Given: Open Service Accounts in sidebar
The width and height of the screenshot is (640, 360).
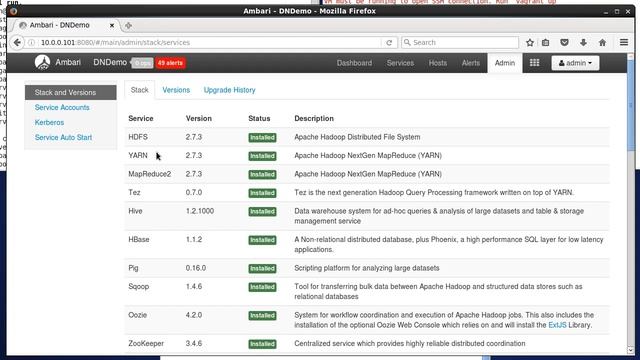Looking at the screenshot, I should (x=62, y=107).
